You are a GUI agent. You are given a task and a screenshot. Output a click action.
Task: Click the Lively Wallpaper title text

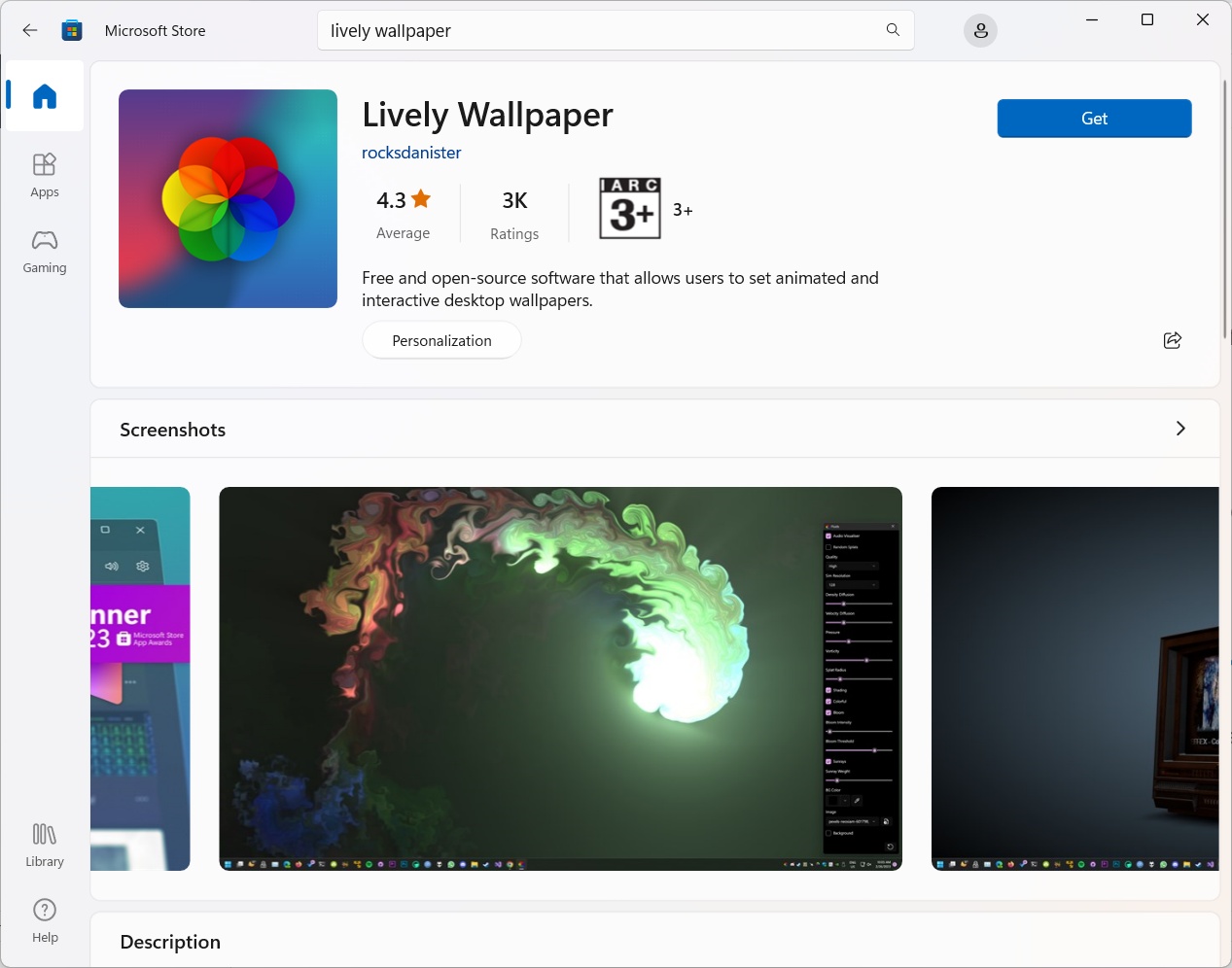coord(487,115)
